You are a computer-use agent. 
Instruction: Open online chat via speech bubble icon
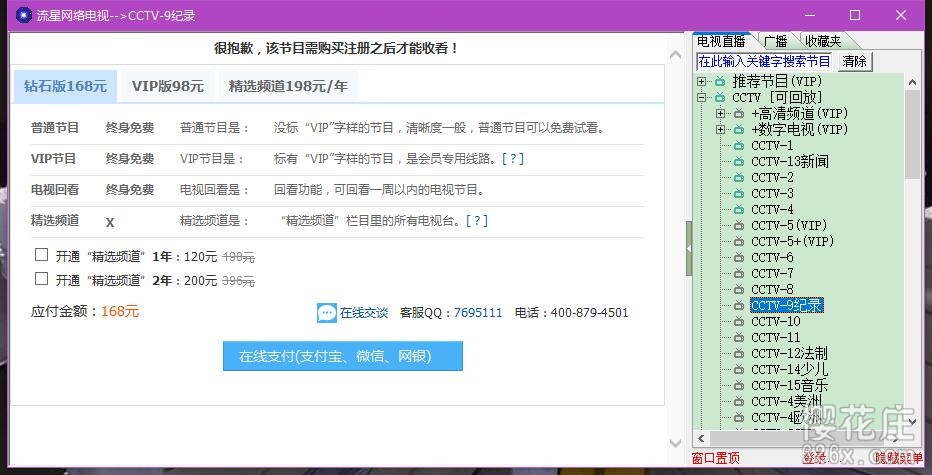click(327, 313)
